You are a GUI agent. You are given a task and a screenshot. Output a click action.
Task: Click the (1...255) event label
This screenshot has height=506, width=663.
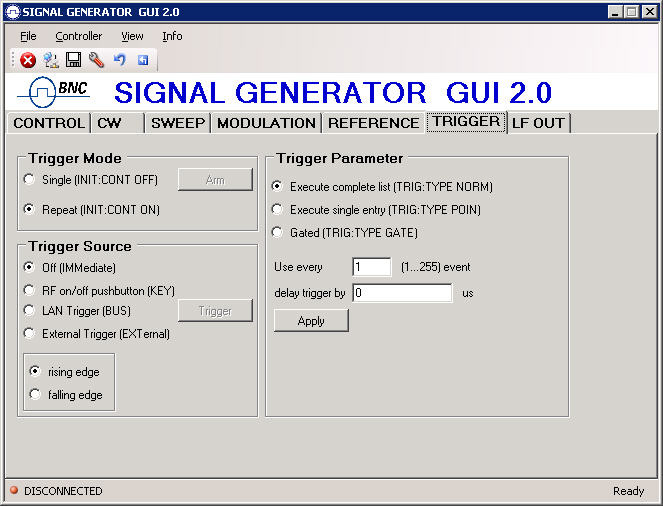[x=436, y=267]
